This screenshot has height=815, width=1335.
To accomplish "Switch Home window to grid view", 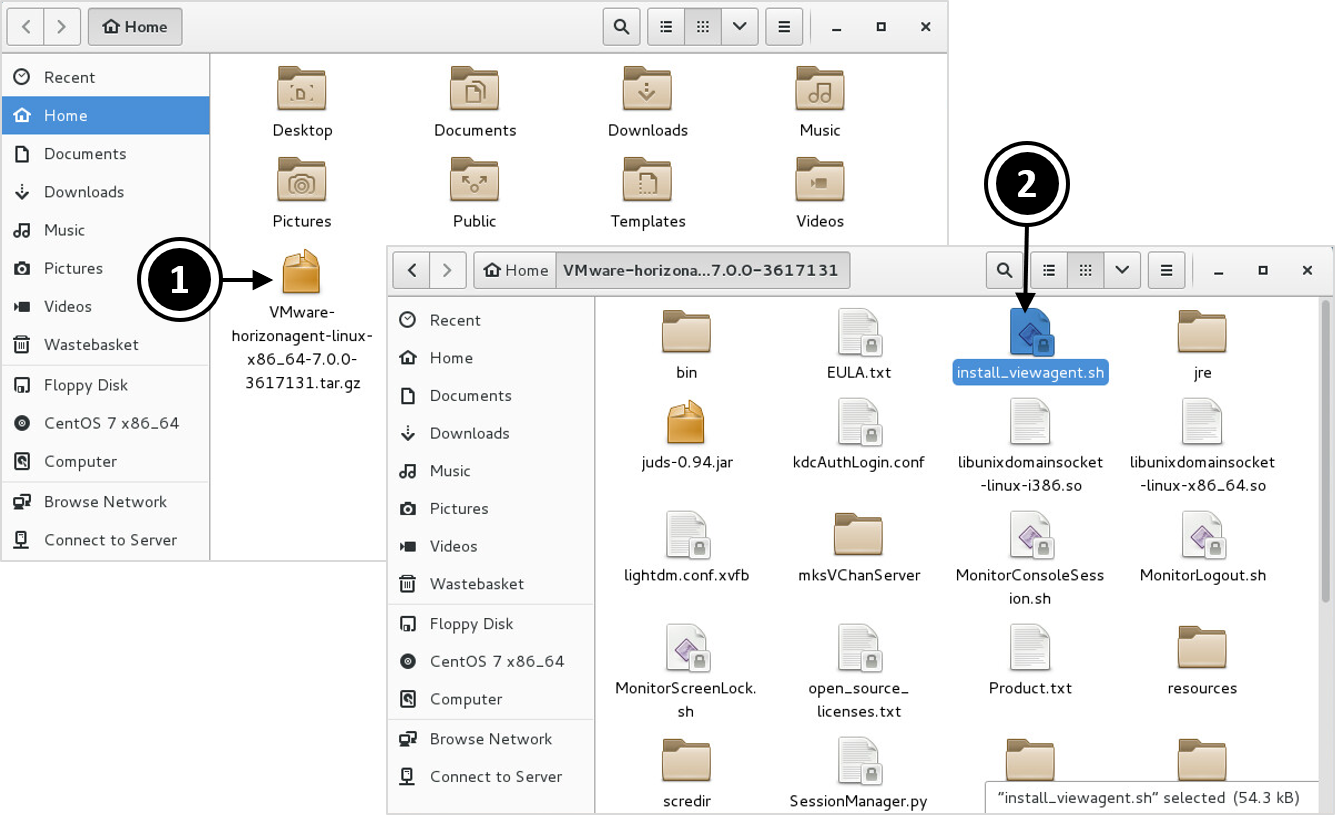I will pyautogui.click(x=703, y=27).
